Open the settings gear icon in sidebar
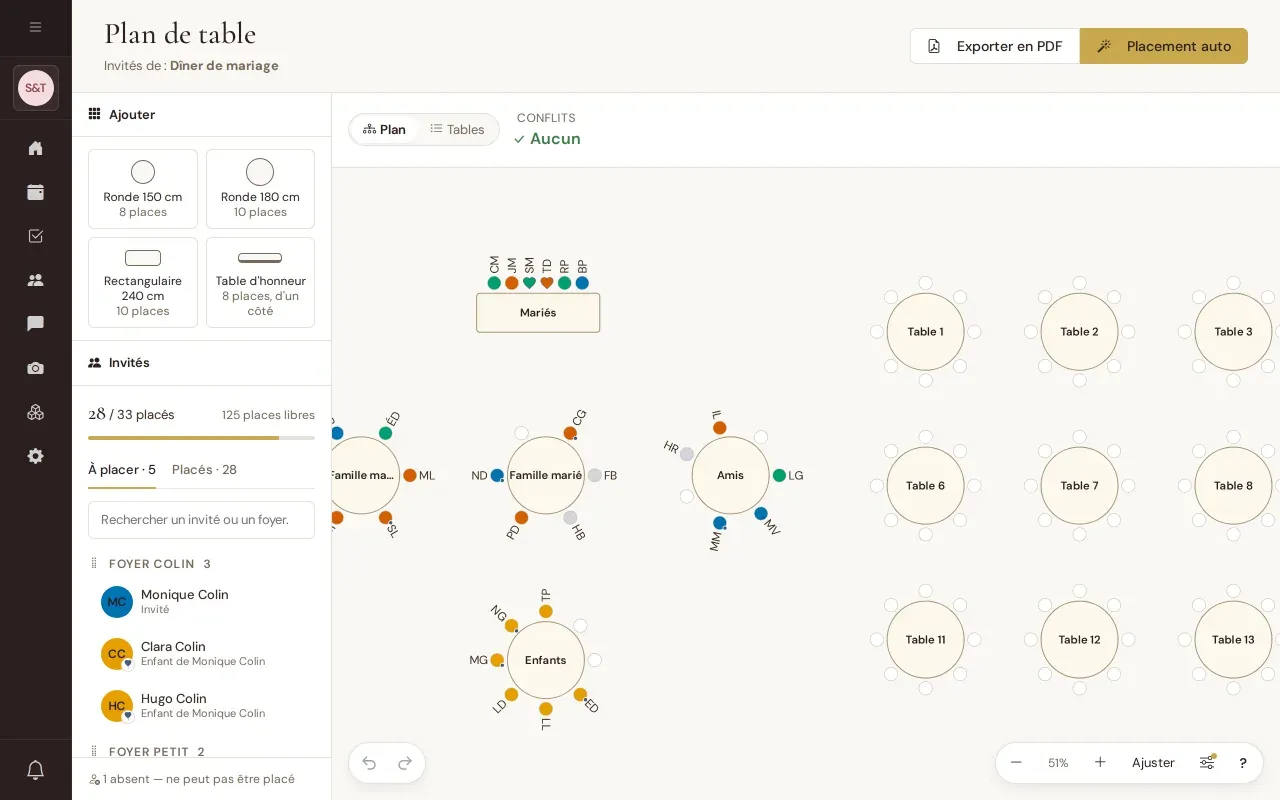Image resolution: width=1280 pixels, height=800 pixels. tap(36, 456)
